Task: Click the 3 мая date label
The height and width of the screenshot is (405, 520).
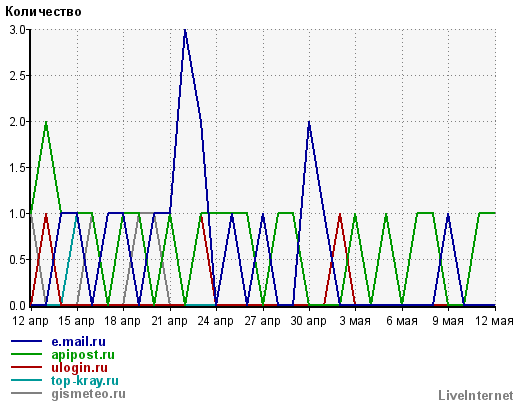Action: click(x=355, y=321)
